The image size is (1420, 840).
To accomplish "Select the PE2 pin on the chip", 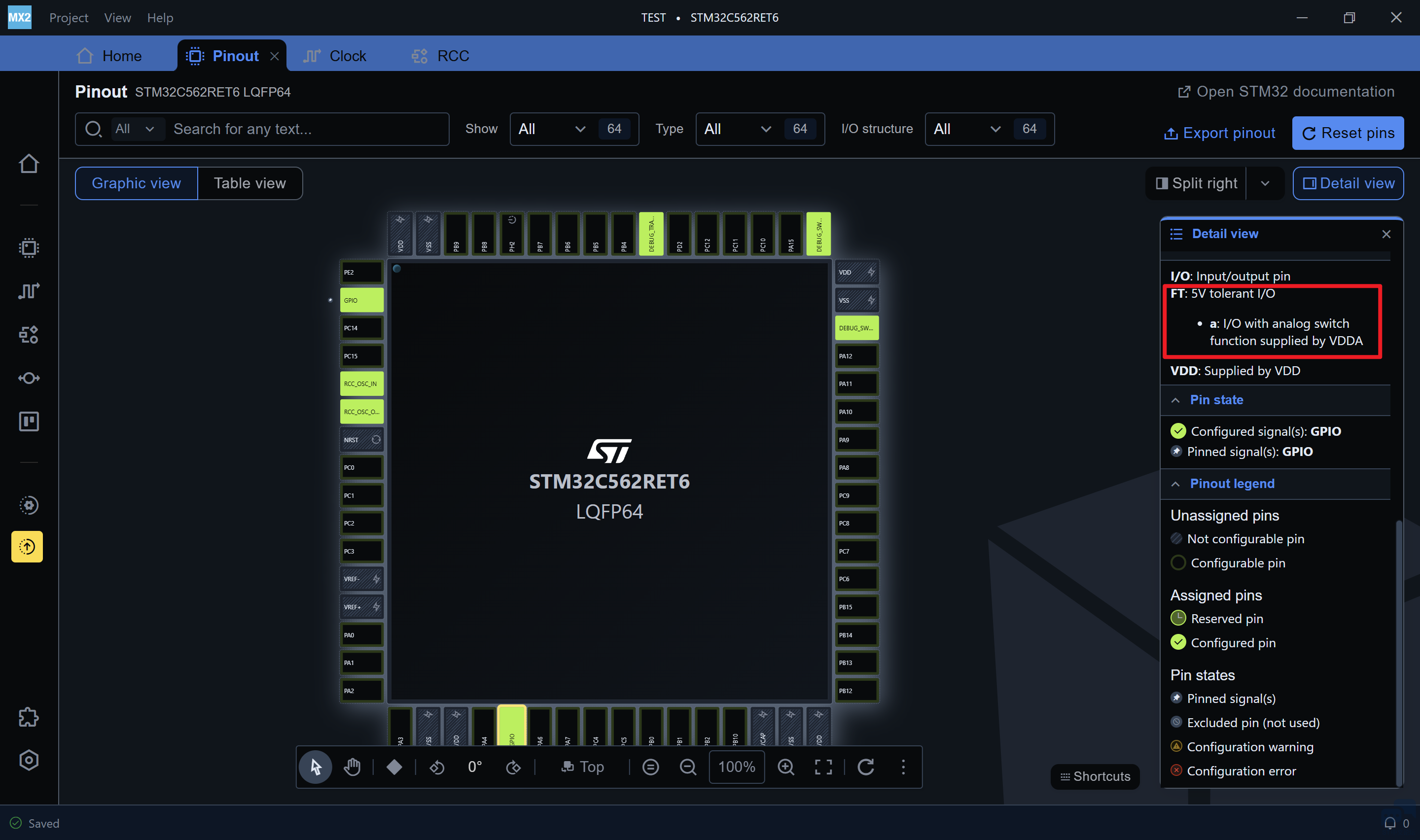I will (361, 272).
